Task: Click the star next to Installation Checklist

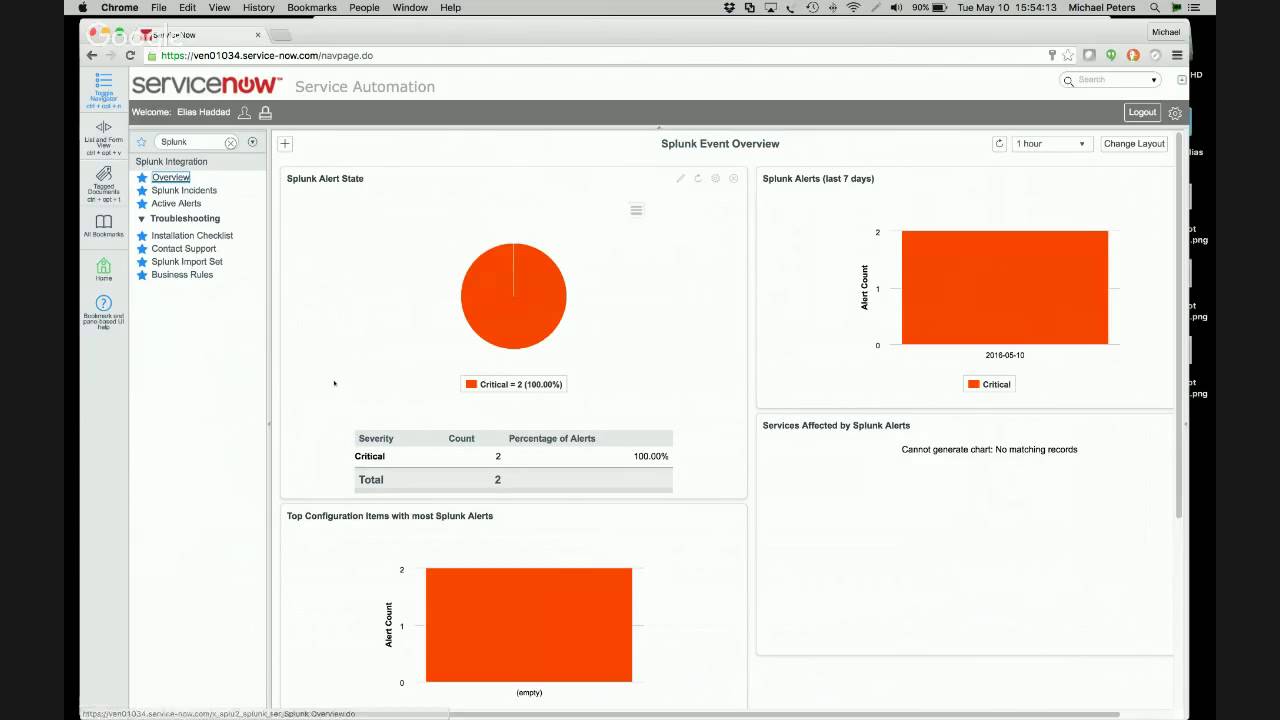Action: [142, 236]
